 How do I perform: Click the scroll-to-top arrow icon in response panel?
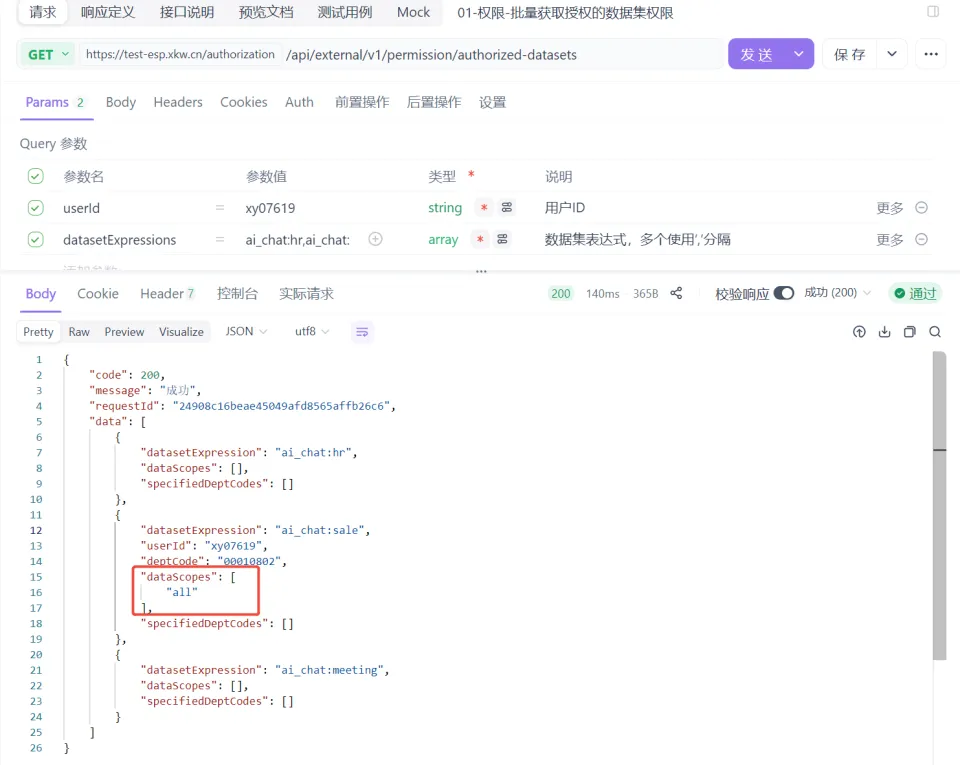pyautogui.click(x=858, y=331)
